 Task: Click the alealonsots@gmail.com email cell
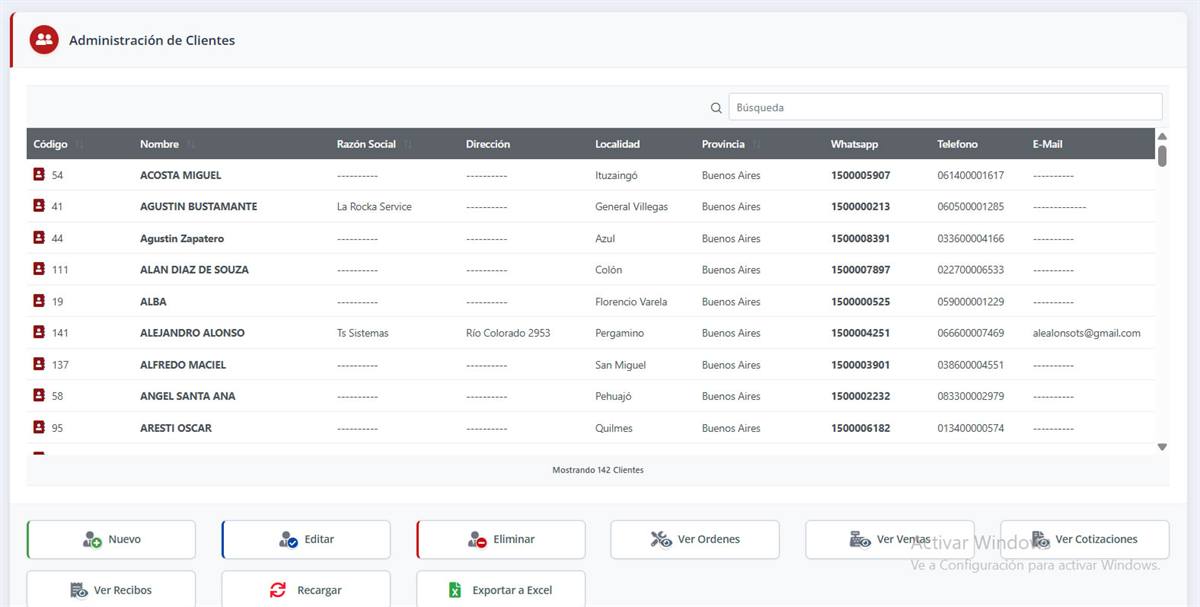point(1087,332)
